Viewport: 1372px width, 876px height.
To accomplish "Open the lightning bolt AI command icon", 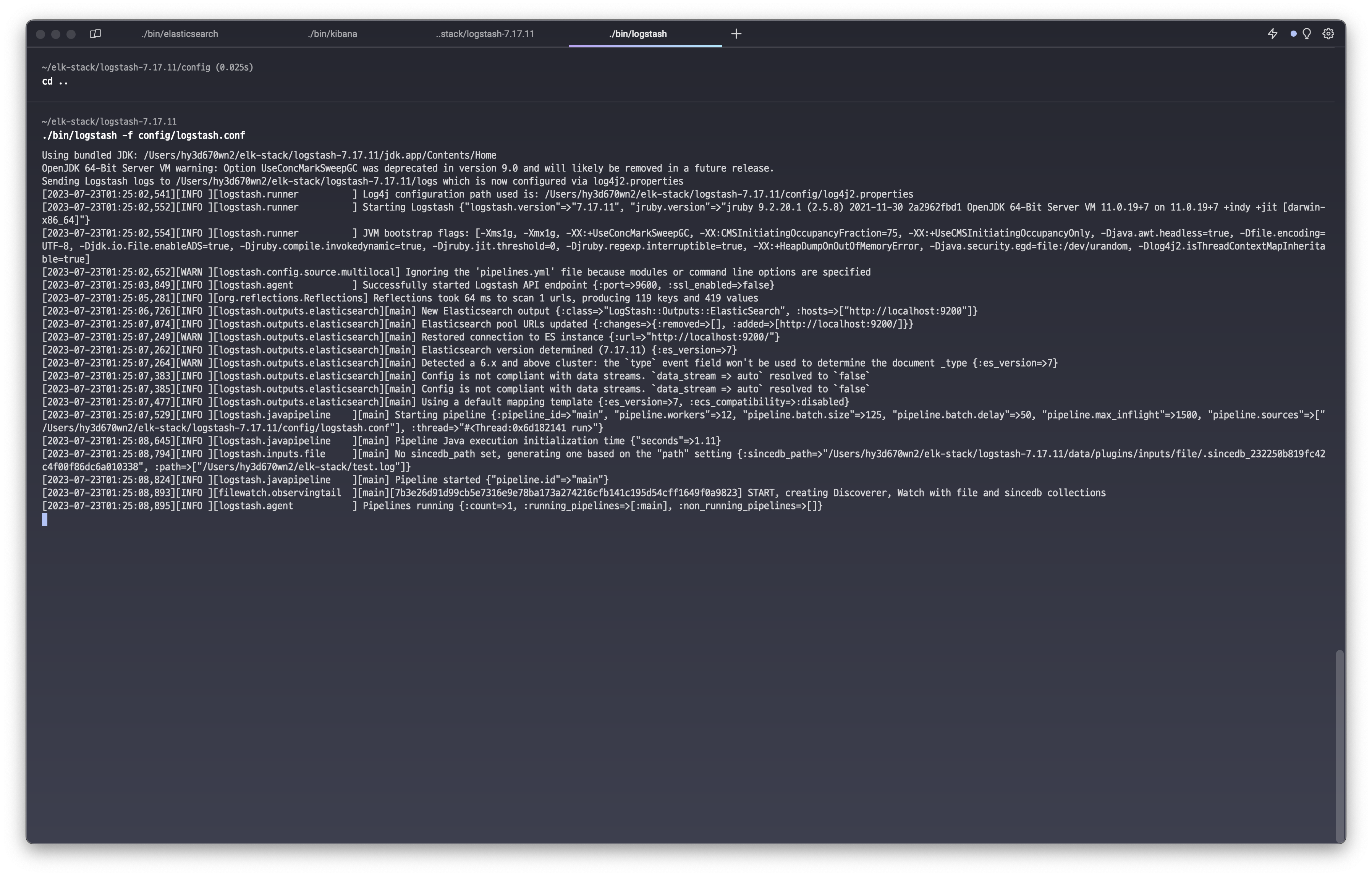I will 1272,34.
